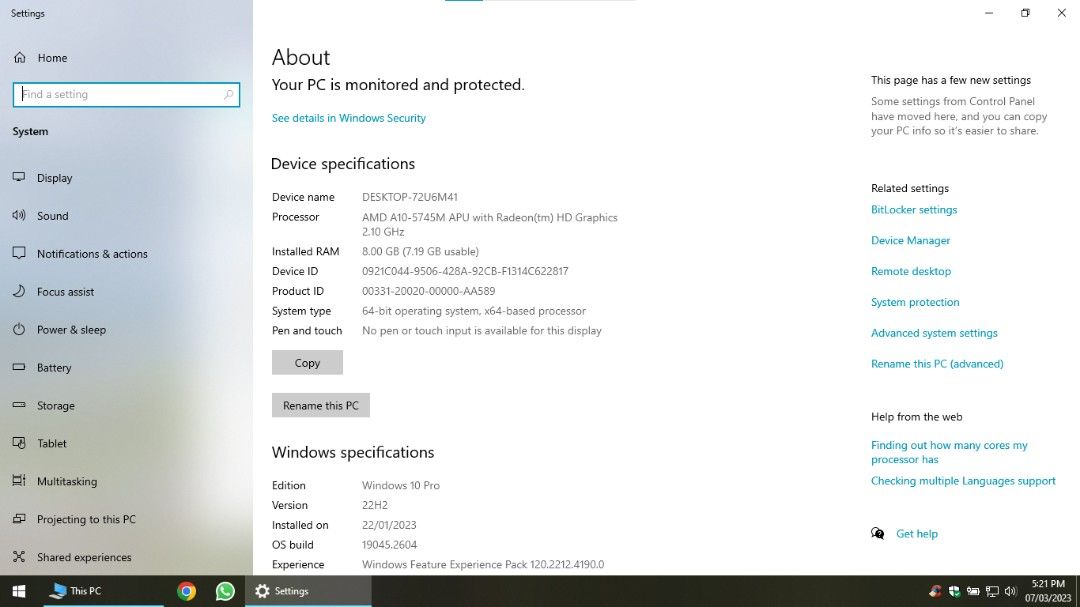Open Remote desktop link
This screenshot has height=607, width=1080.
click(x=911, y=271)
